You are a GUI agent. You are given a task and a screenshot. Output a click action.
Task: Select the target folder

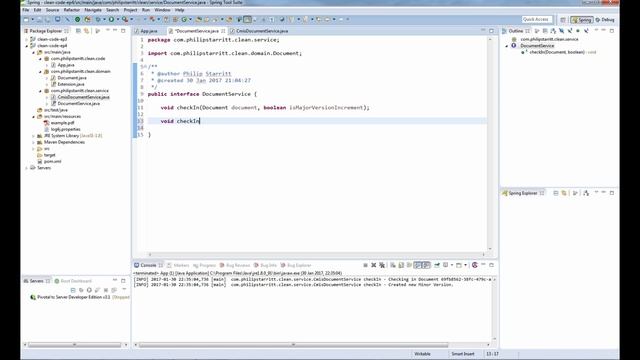[49, 155]
